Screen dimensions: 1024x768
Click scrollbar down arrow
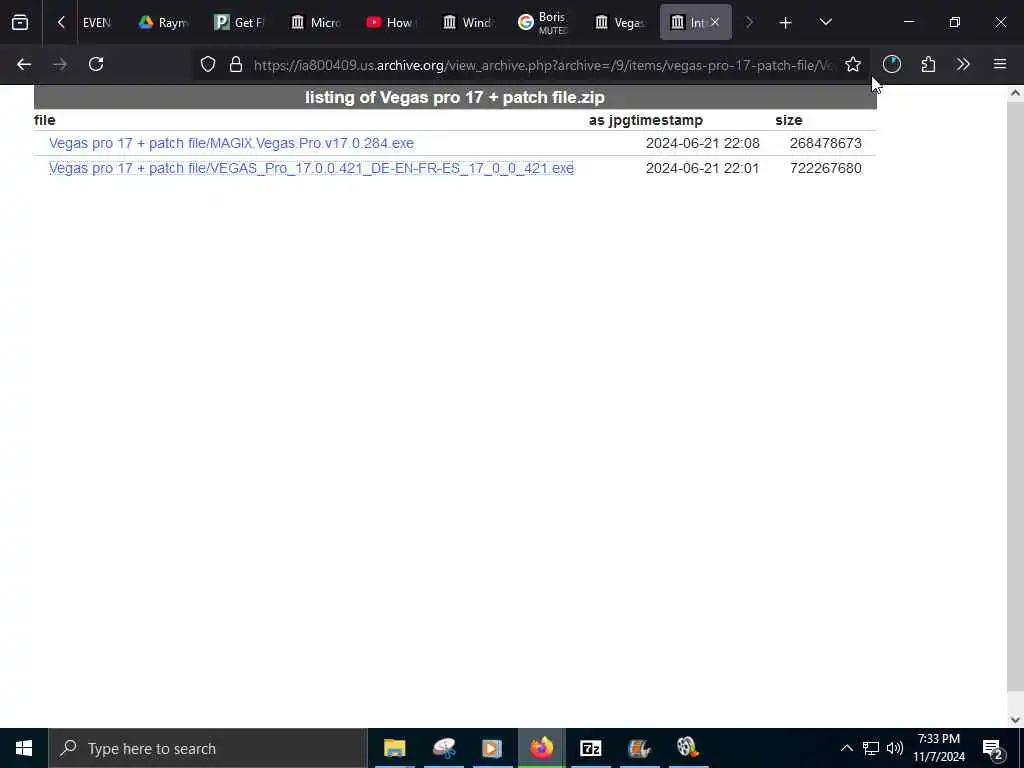(x=1015, y=720)
